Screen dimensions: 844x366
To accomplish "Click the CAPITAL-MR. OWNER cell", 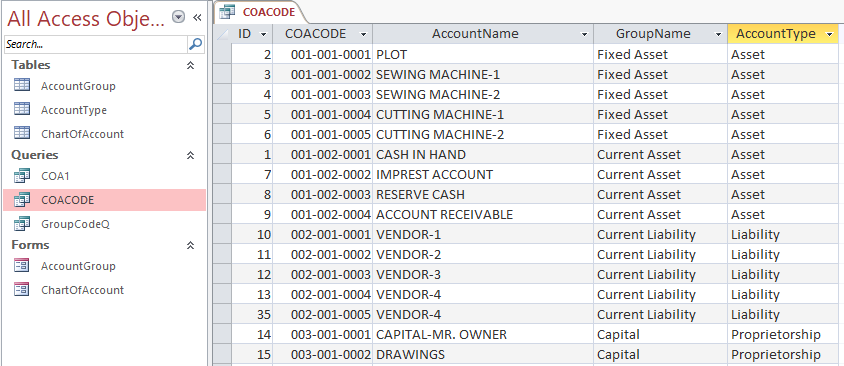I will click(x=483, y=335).
